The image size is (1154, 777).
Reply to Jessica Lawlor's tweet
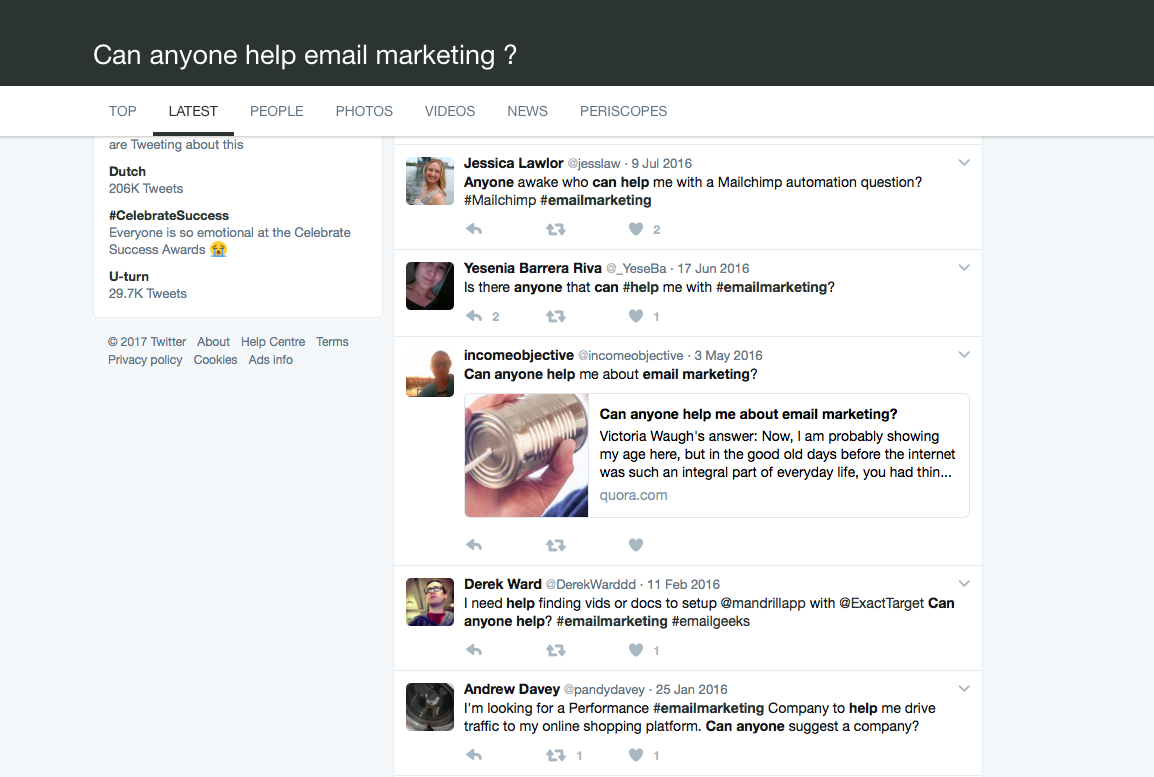coord(474,230)
